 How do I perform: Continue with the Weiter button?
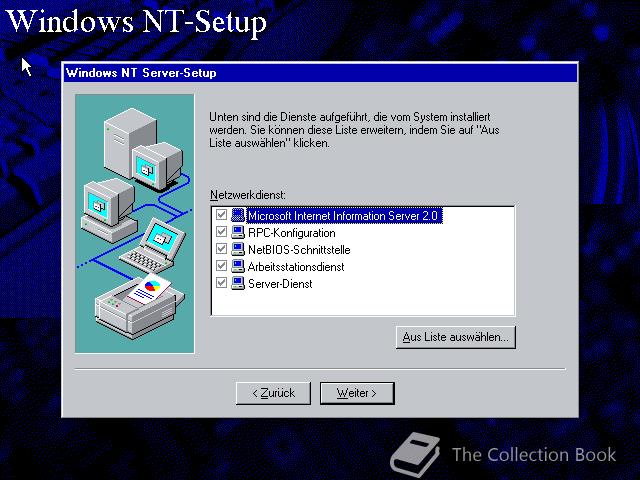(357, 393)
